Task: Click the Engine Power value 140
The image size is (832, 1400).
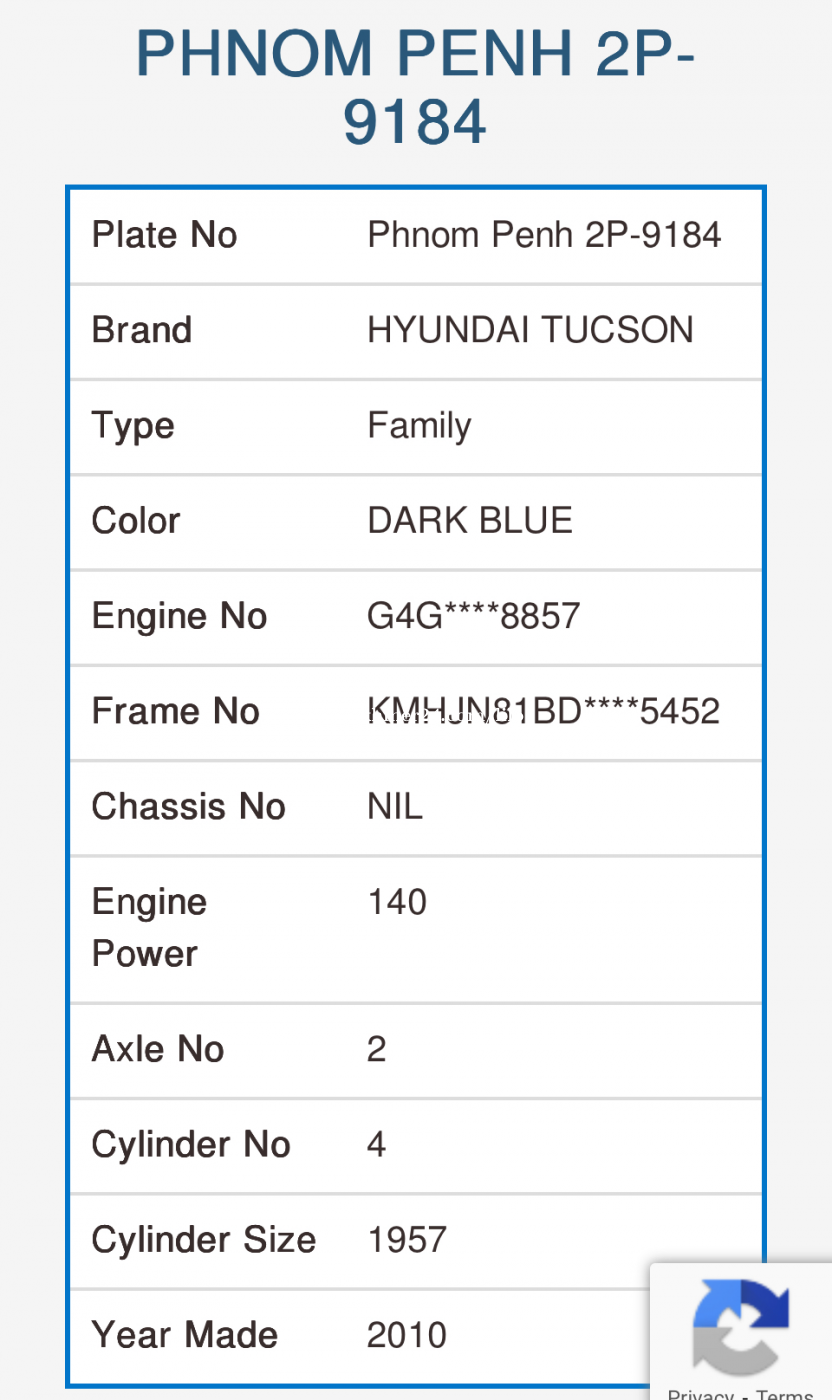Action: [x=397, y=902]
